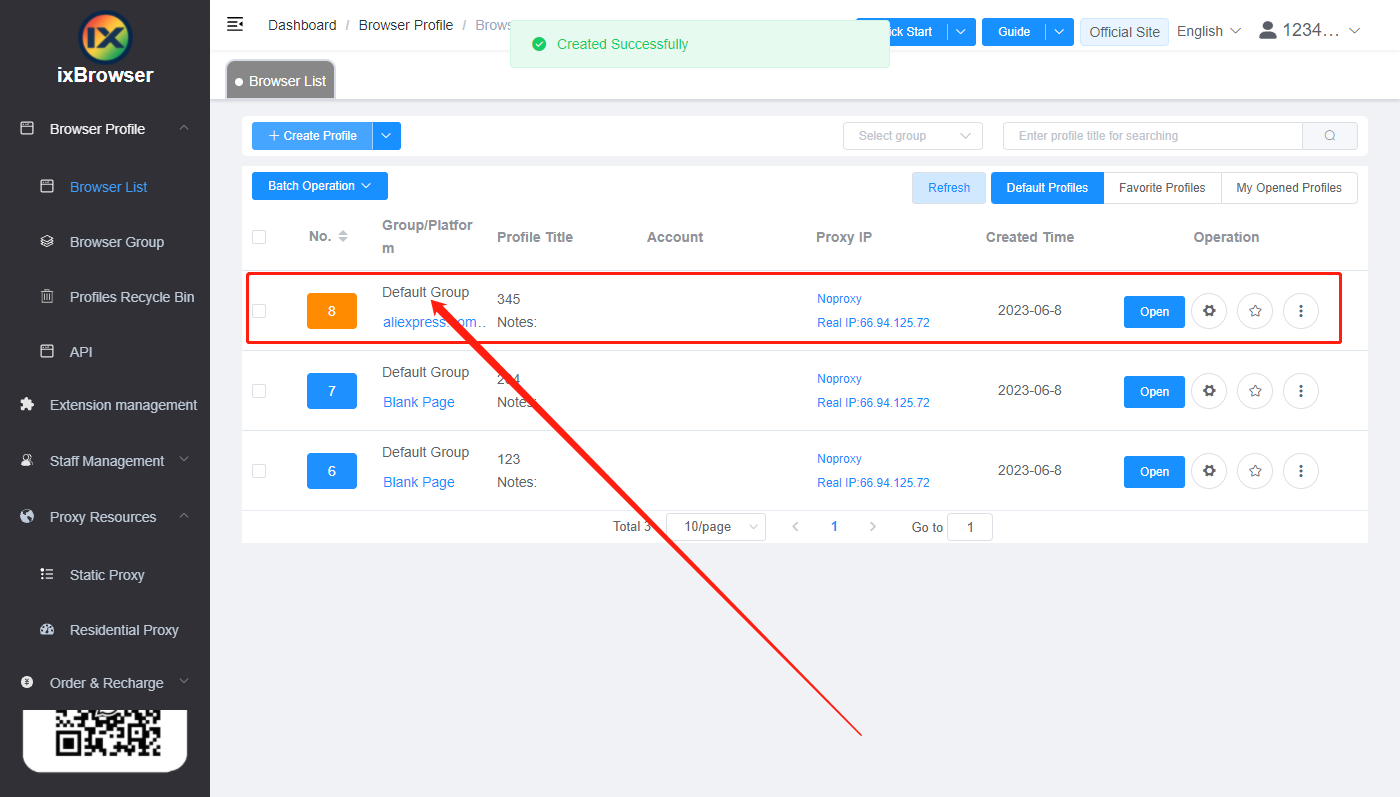Open settings gear for profile 8

tap(1208, 311)
